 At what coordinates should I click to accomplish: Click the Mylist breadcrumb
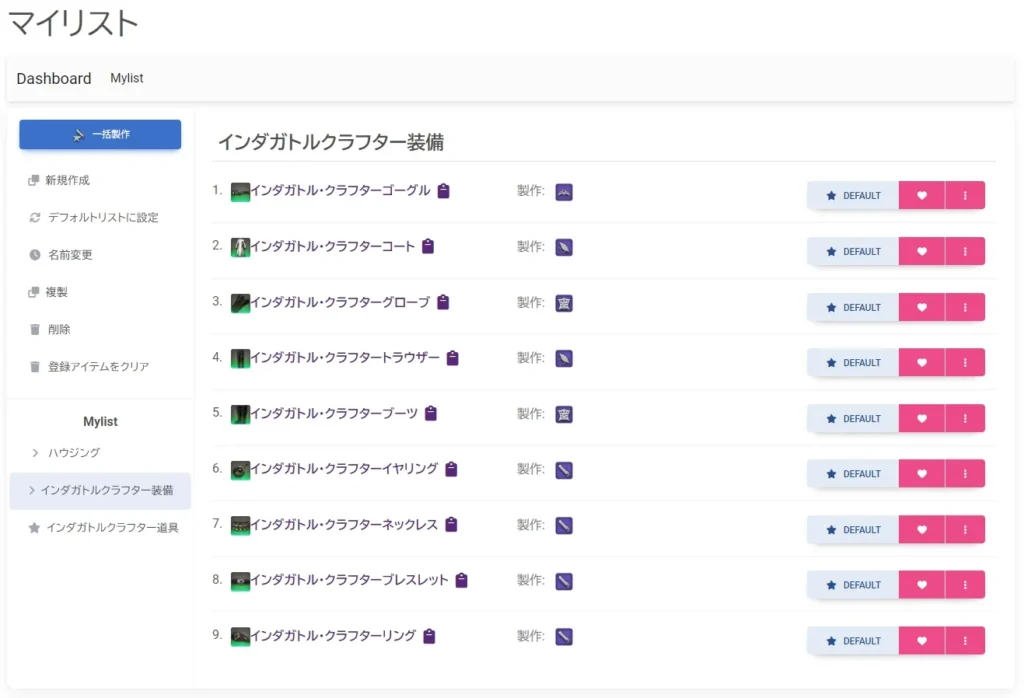(127, 78)
